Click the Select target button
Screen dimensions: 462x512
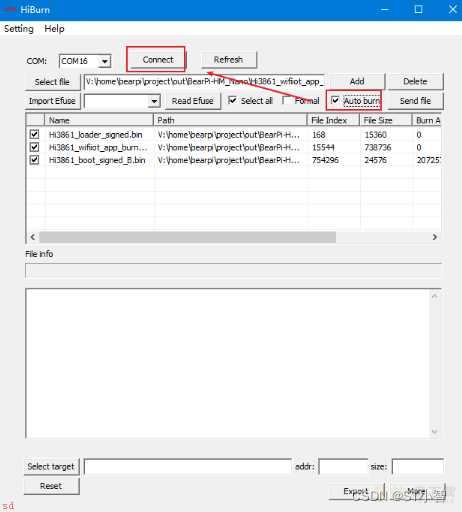click(51, 466)
